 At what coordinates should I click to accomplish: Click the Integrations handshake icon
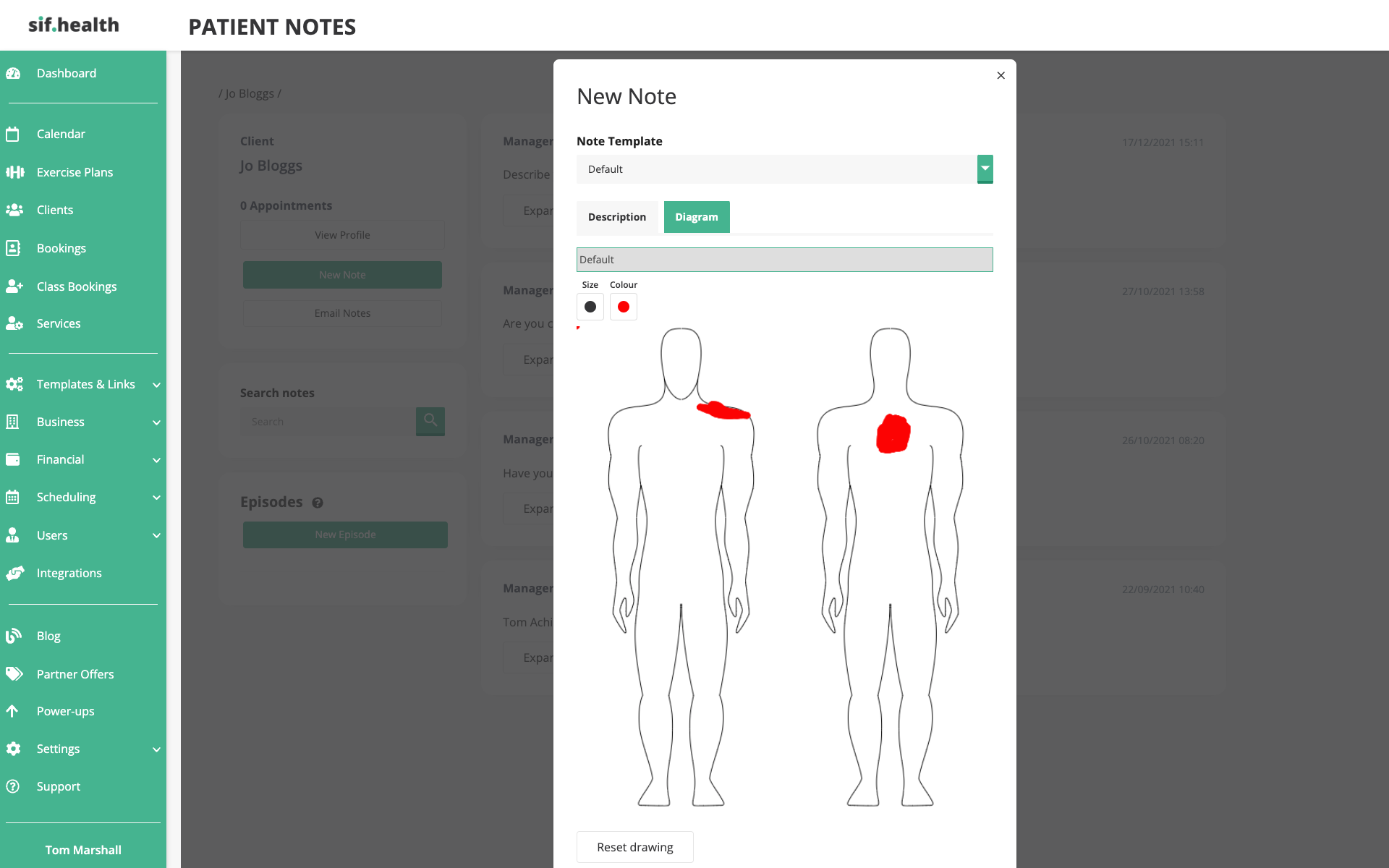14,573
